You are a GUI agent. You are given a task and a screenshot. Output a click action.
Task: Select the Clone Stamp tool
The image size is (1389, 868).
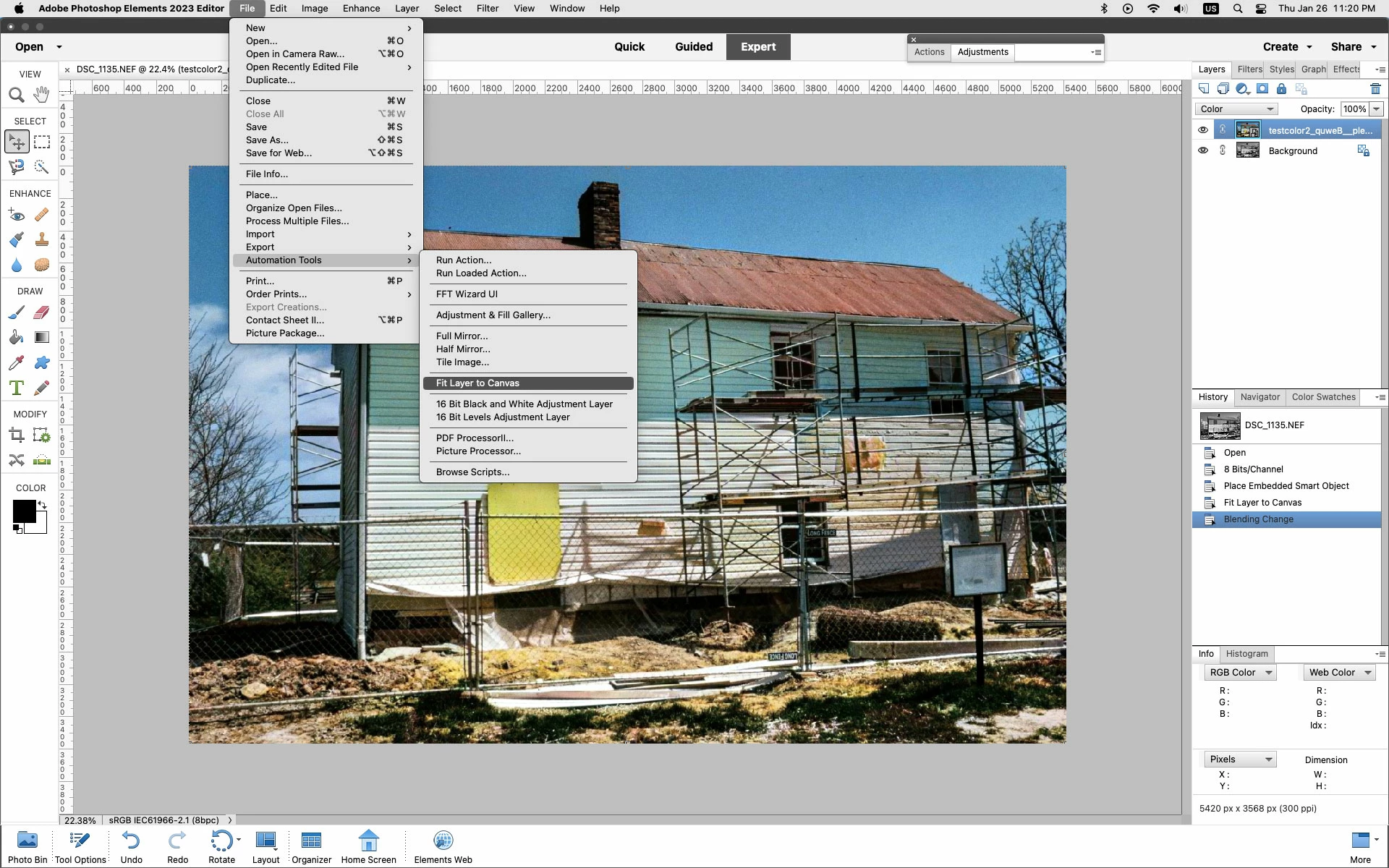pos(42,239)
